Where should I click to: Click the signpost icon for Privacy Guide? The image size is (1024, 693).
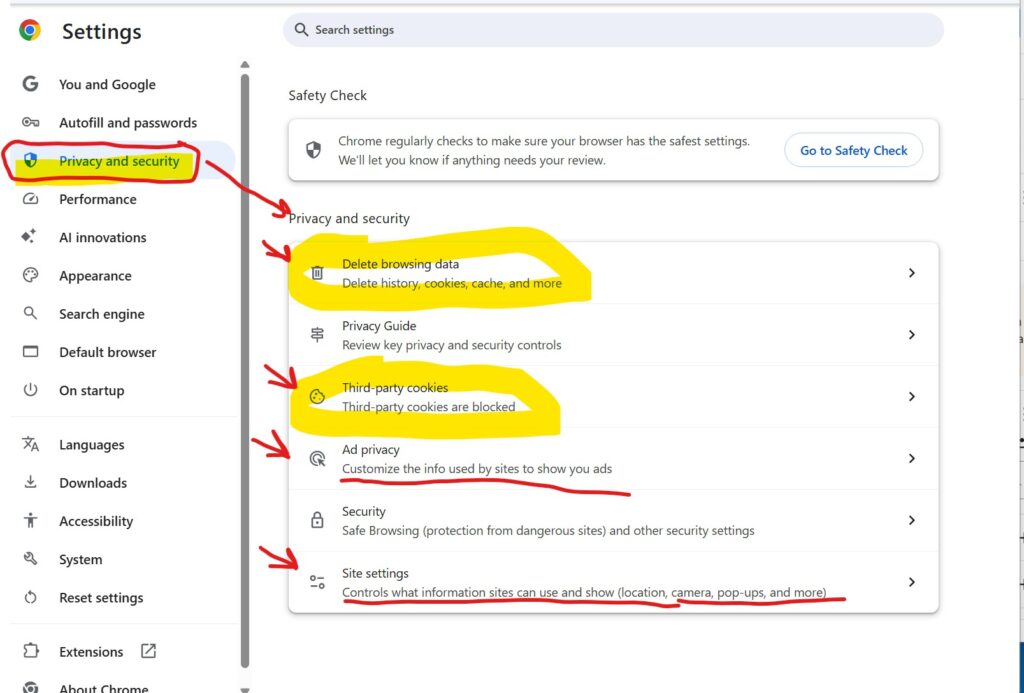click(x=317, y=334)
